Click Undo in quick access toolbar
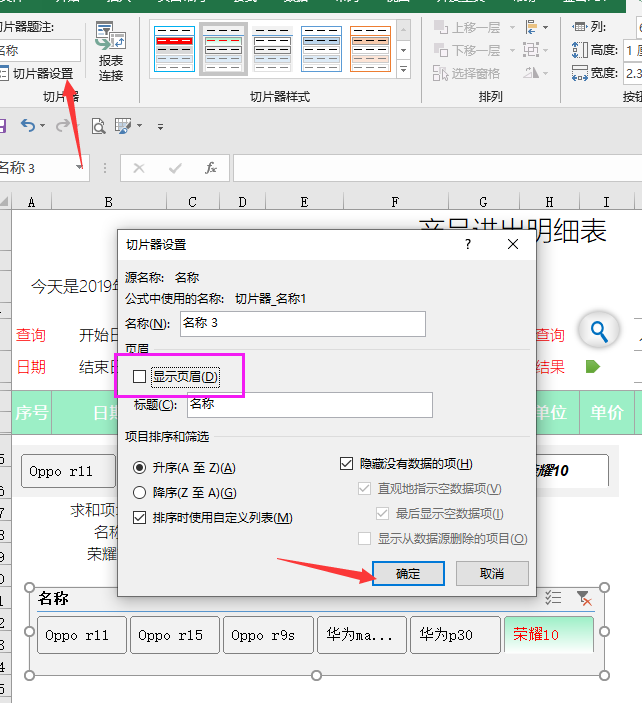Screen dimensions: 642x703 (x=28, y=126)
